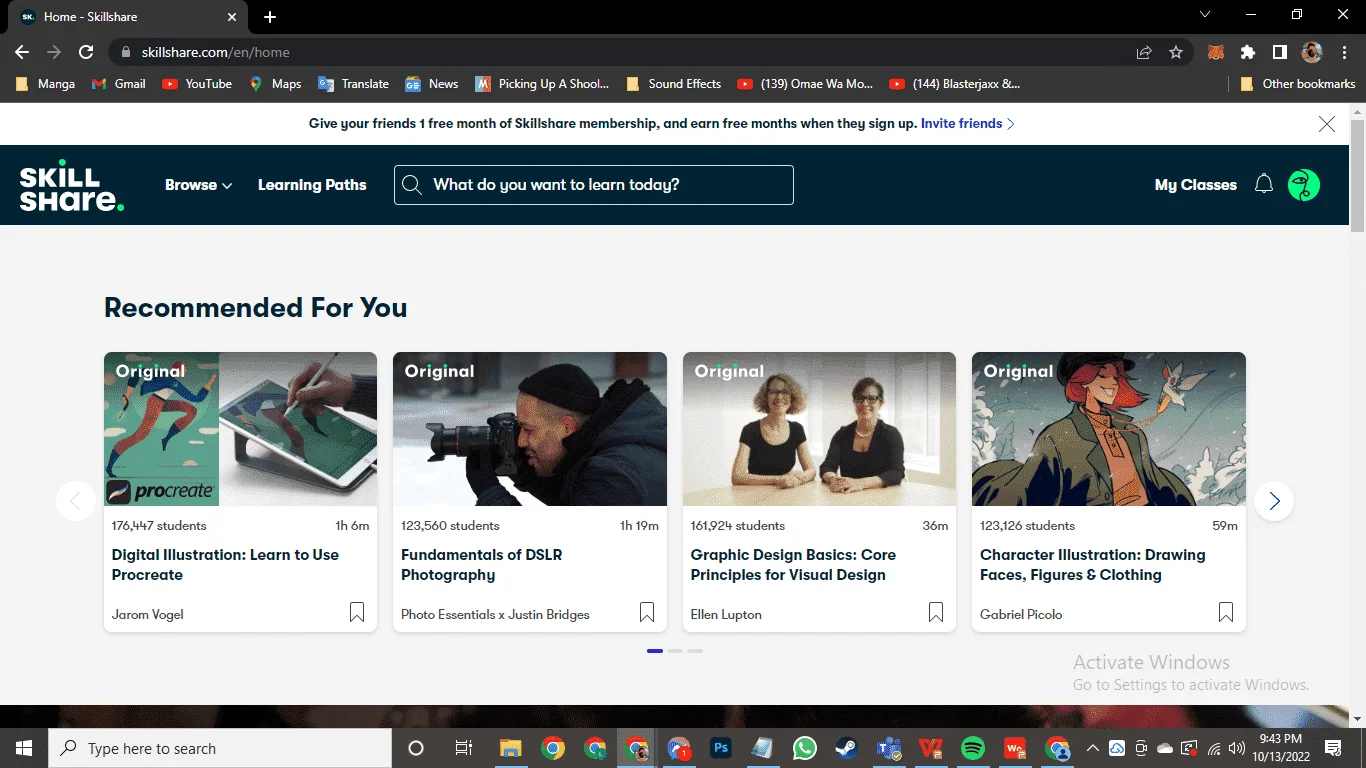The height and width of the screenshot is (768, 1366).
Task: Open the tab search chevron in title bar
Action: point(1205,15)
